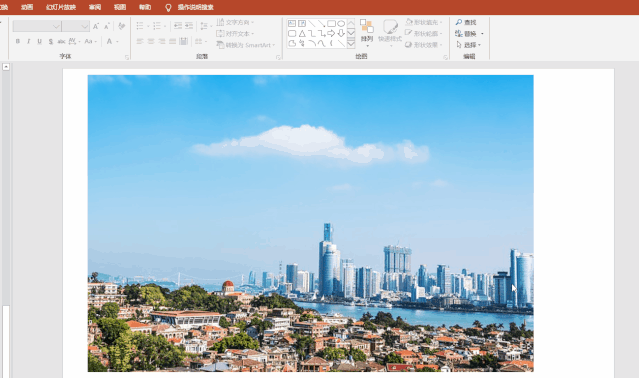
Task: Select the elbow connector shape
Action: tap(312, 33)
